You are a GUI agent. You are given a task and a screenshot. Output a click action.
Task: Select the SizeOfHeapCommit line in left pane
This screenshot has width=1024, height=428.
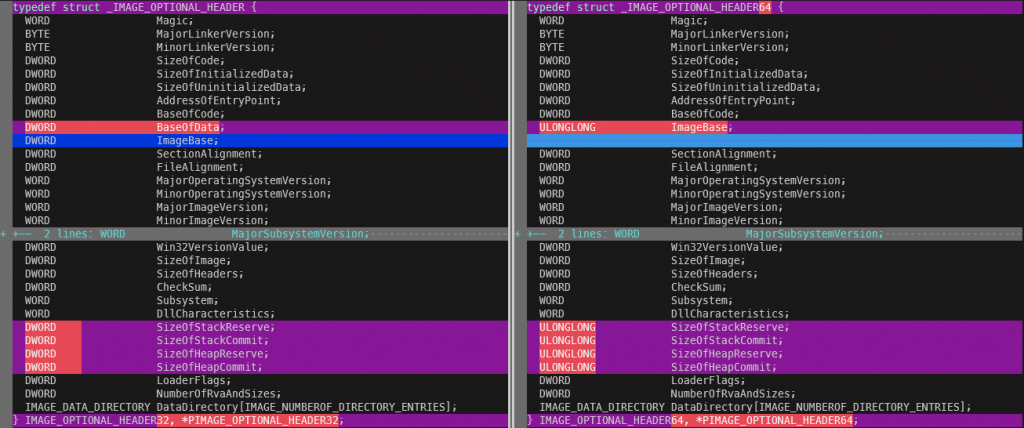coord(260,367)
